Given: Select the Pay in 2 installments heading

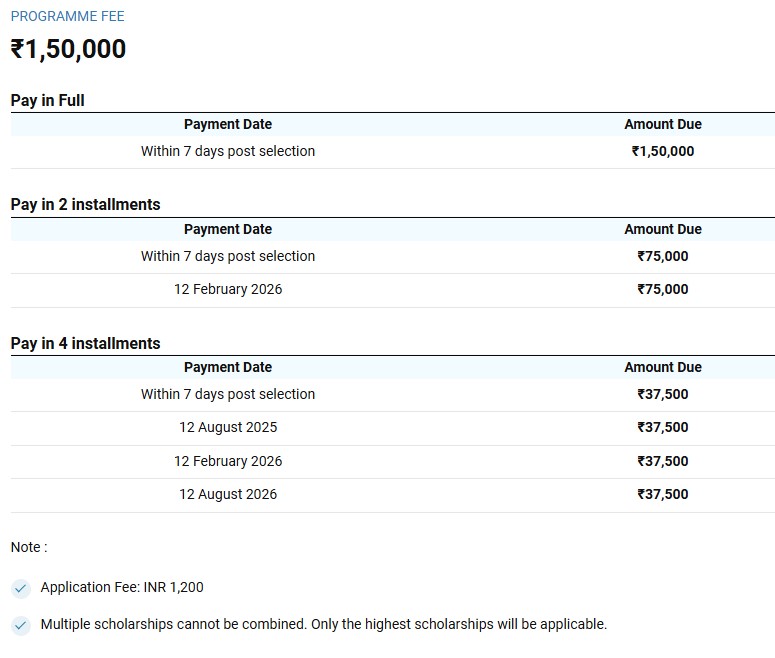Looking at the screenshot, I should (85, 204).
